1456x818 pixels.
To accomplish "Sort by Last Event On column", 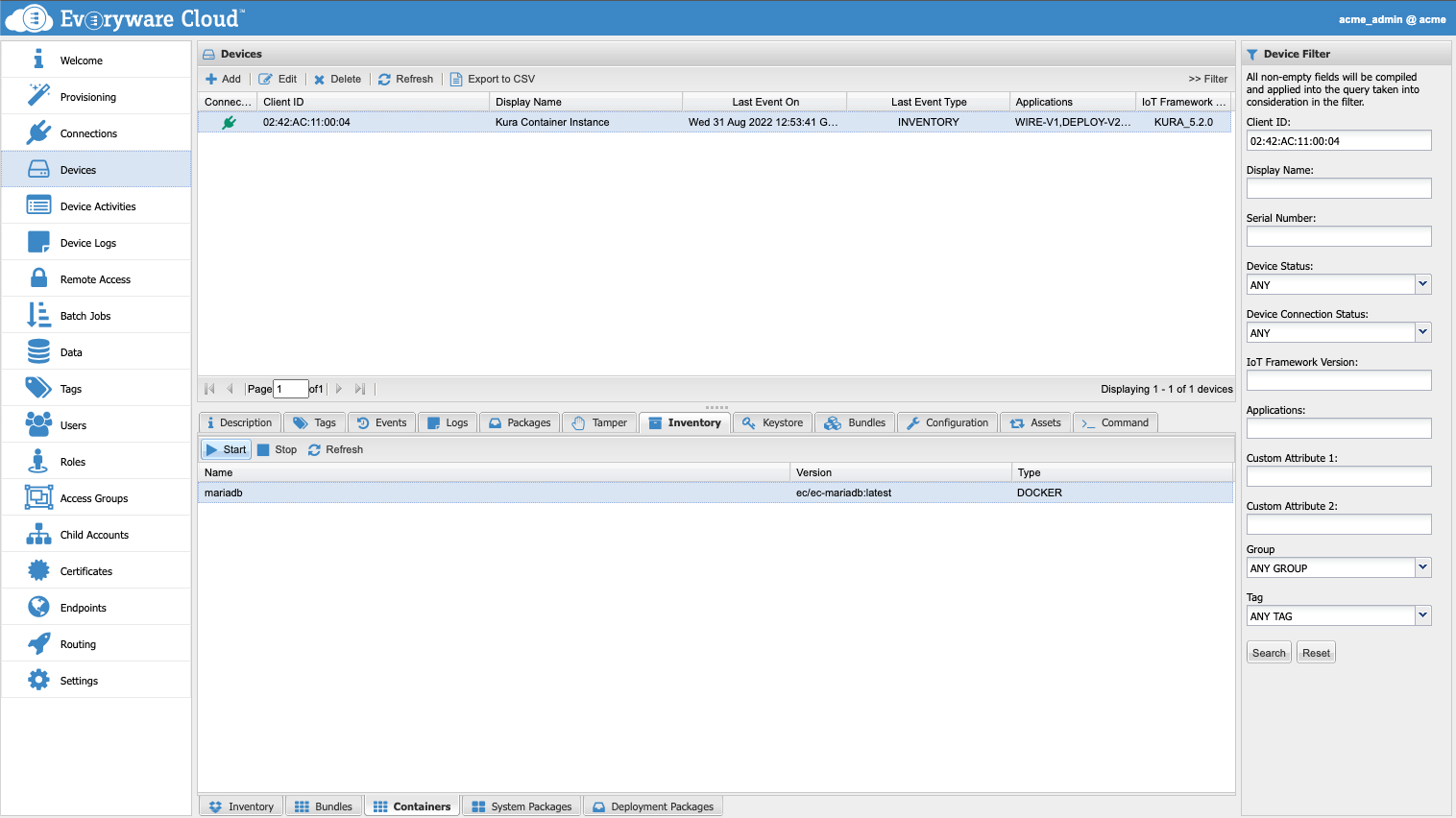I will pyautogui.click(x=764, y=102).
